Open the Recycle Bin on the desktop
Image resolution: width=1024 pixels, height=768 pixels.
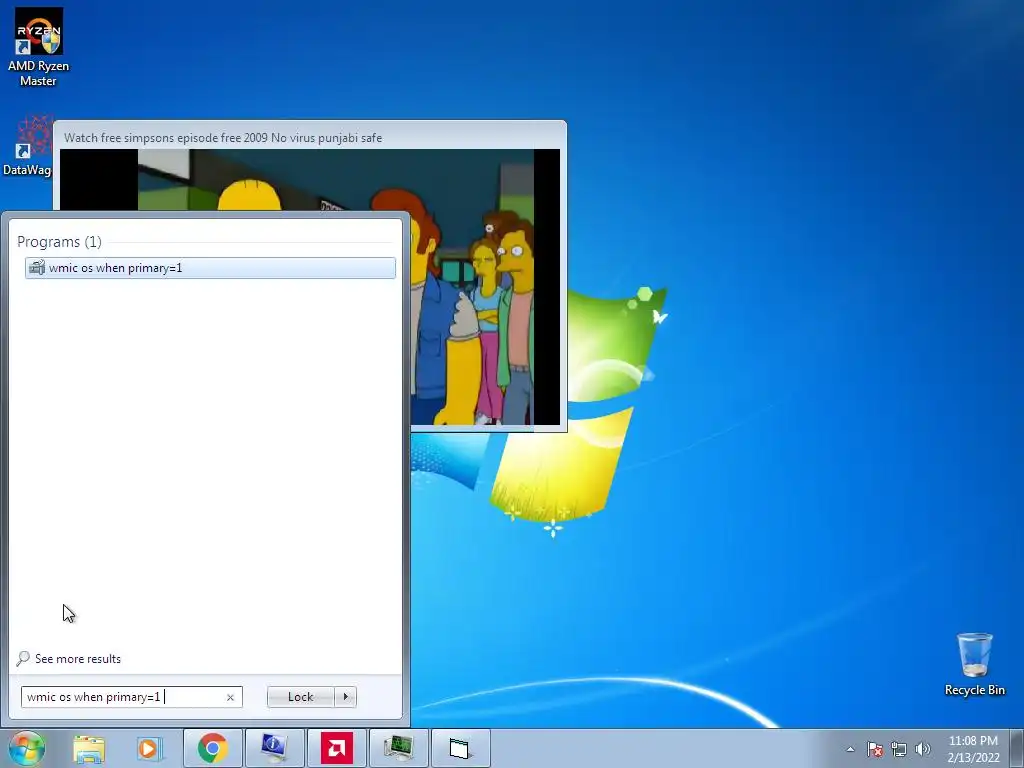point(974,664)
